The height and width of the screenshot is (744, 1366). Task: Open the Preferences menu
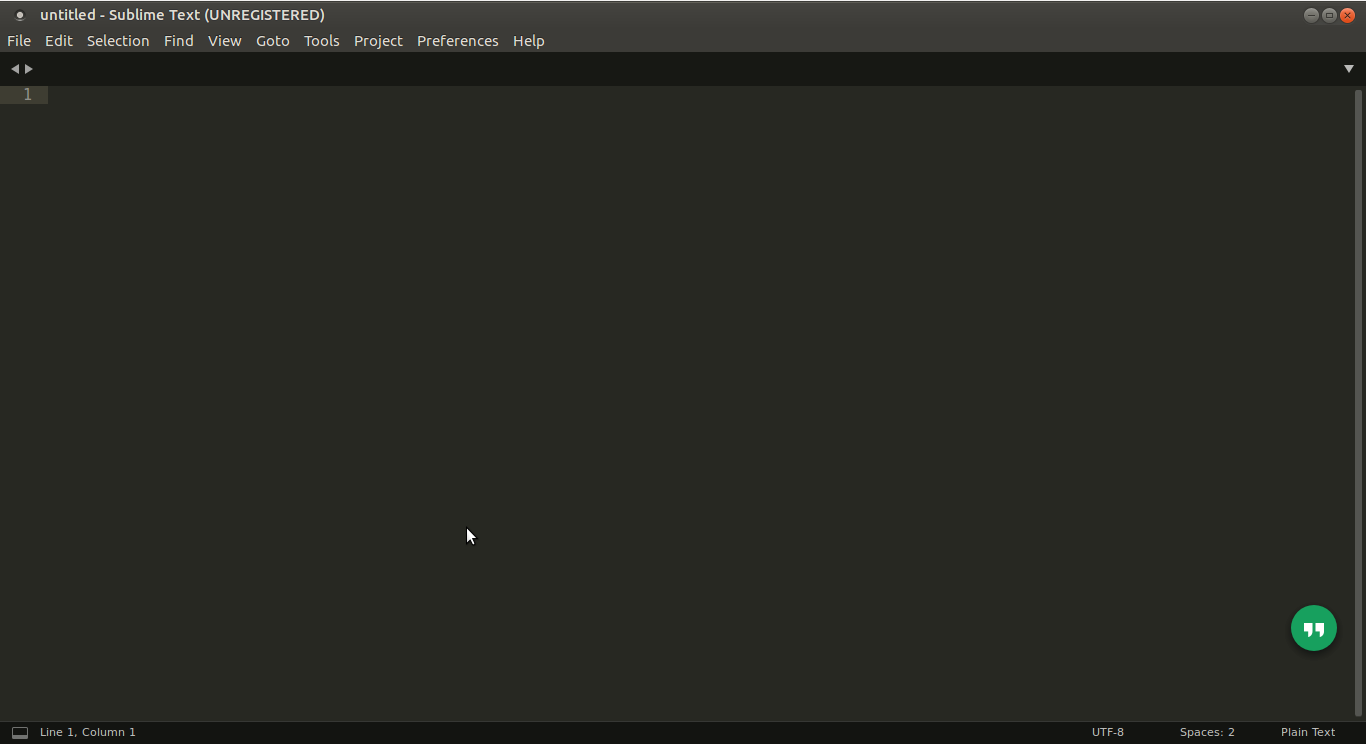pos(457,41)
